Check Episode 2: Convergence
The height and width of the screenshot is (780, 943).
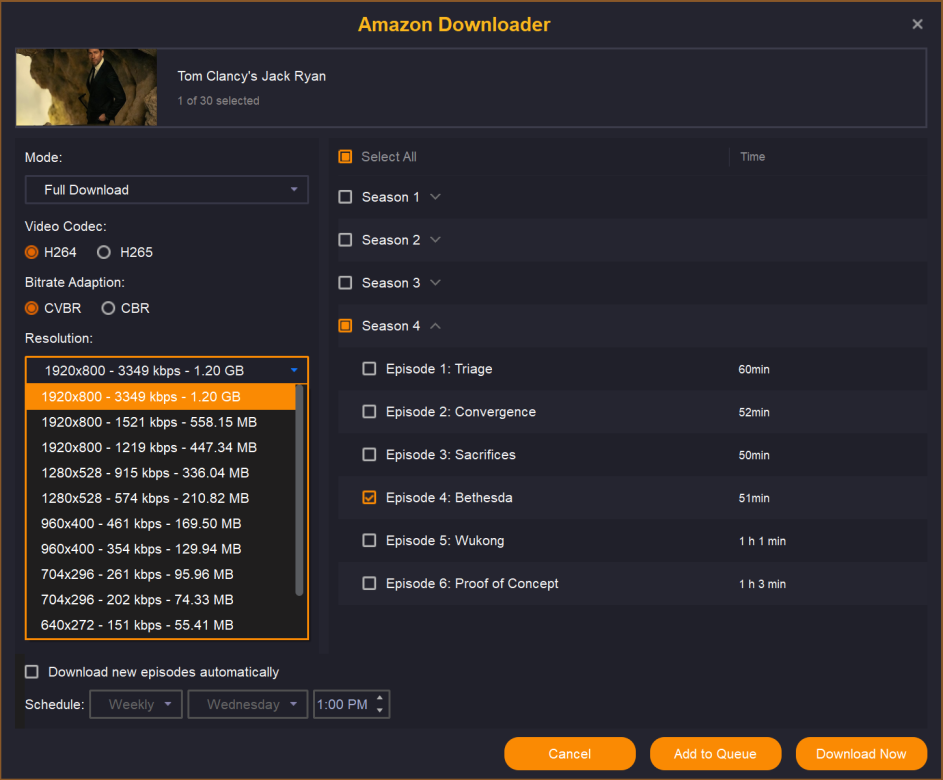coord(369,412)
